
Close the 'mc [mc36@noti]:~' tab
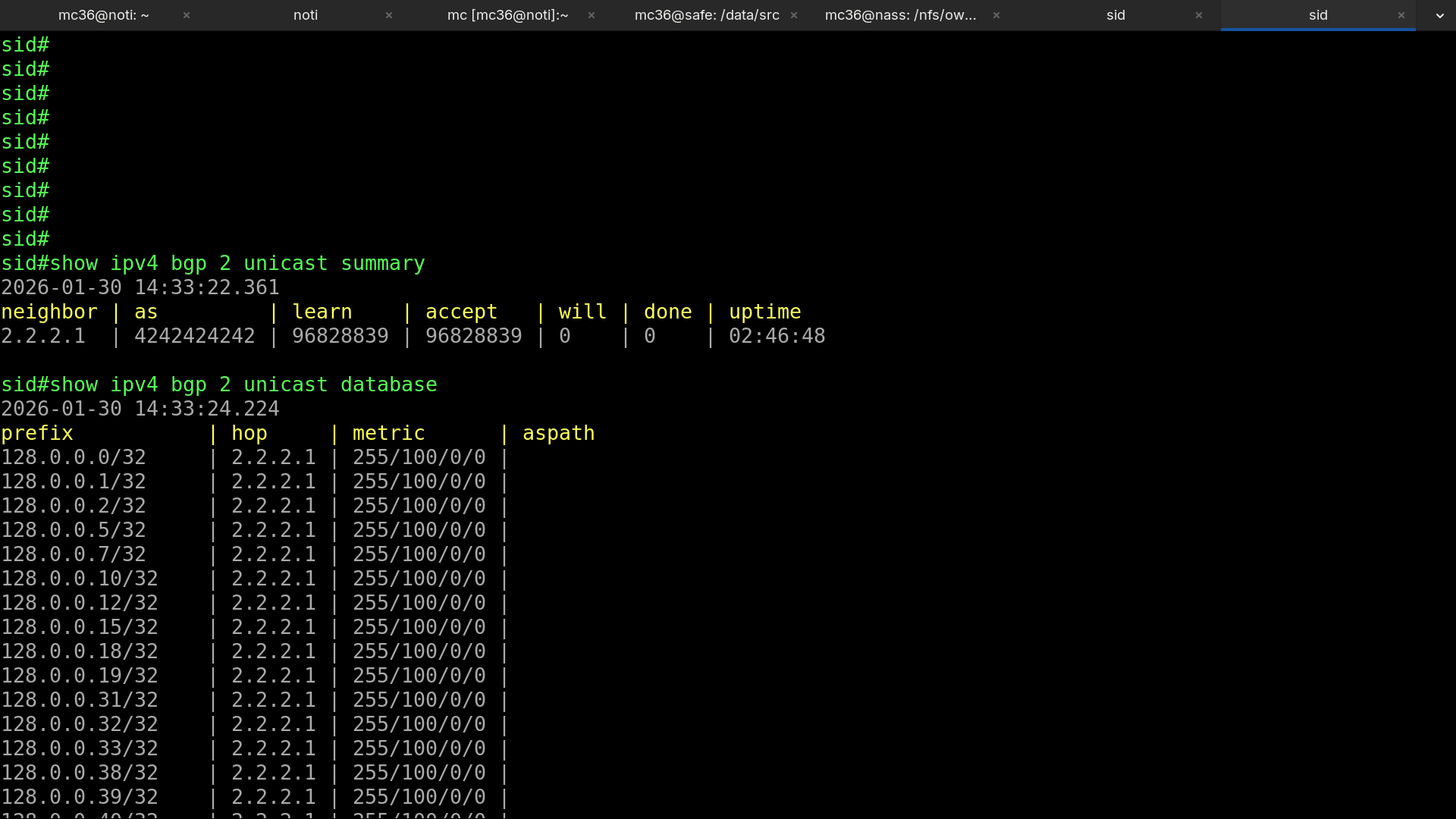(x=591, y=15)
